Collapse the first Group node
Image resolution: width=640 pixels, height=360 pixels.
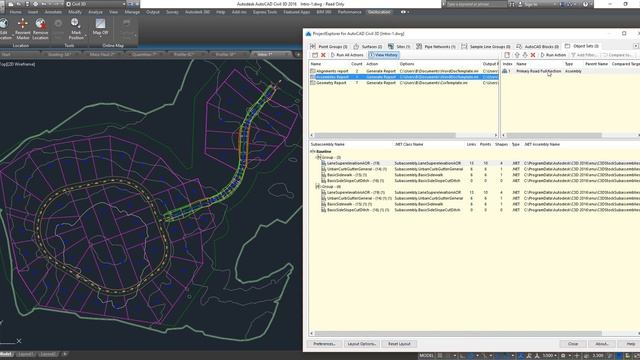(x=318, y=157)
